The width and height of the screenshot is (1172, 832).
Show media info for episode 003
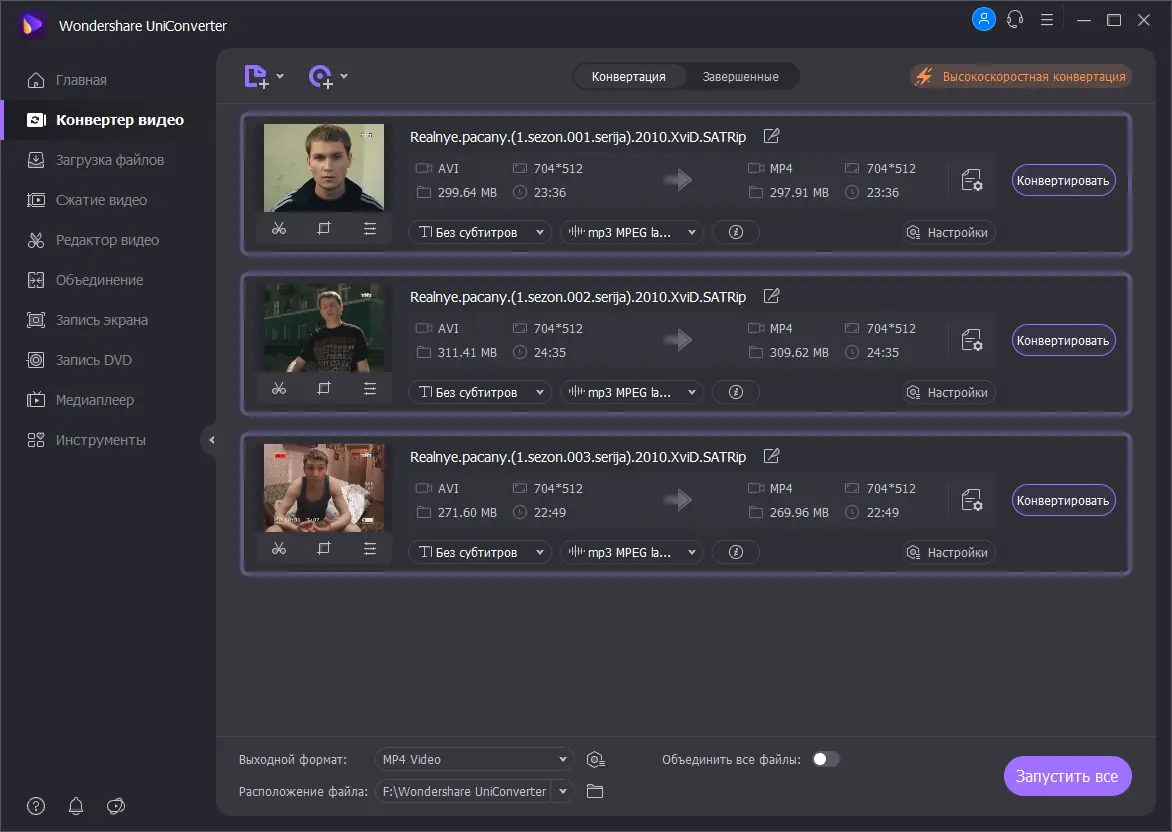coord(735,552)
